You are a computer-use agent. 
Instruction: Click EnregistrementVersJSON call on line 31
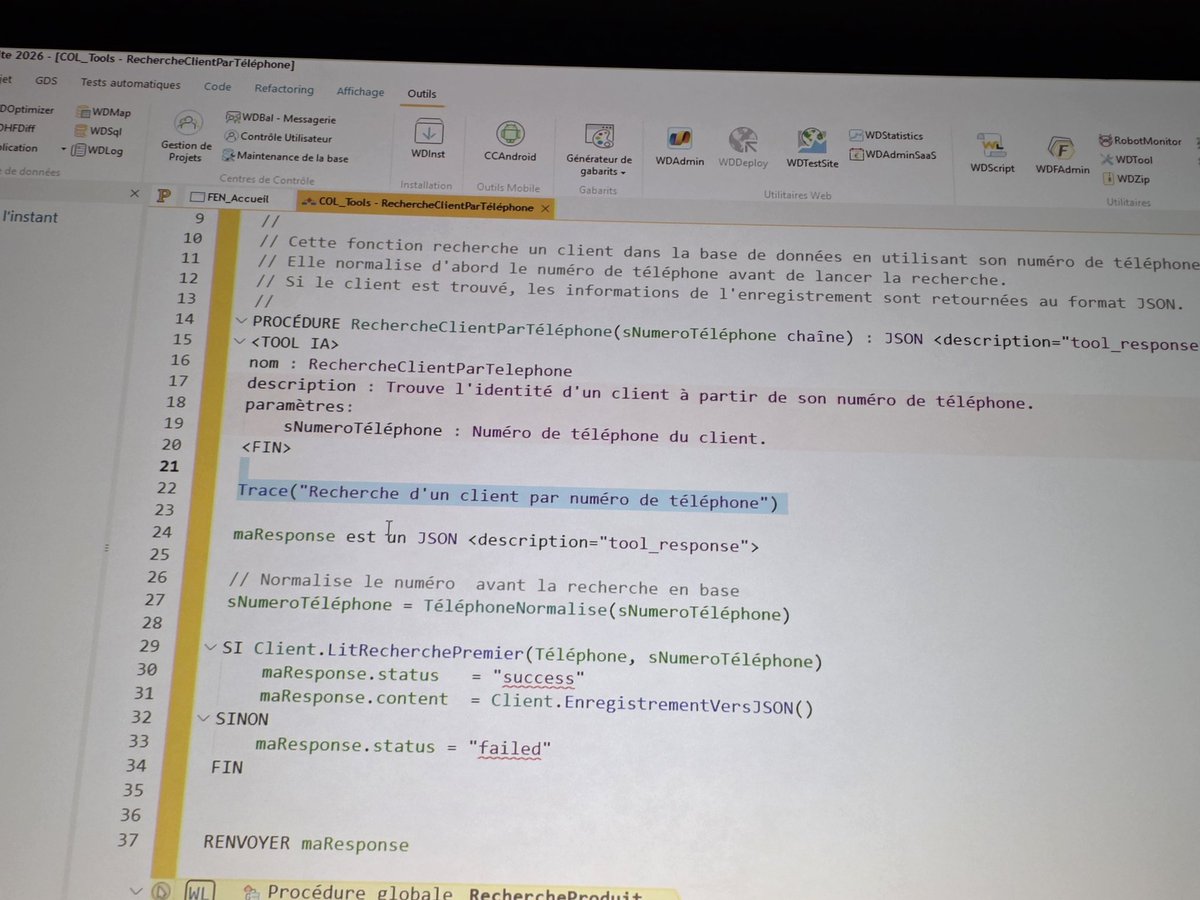[x=690, y=705]
